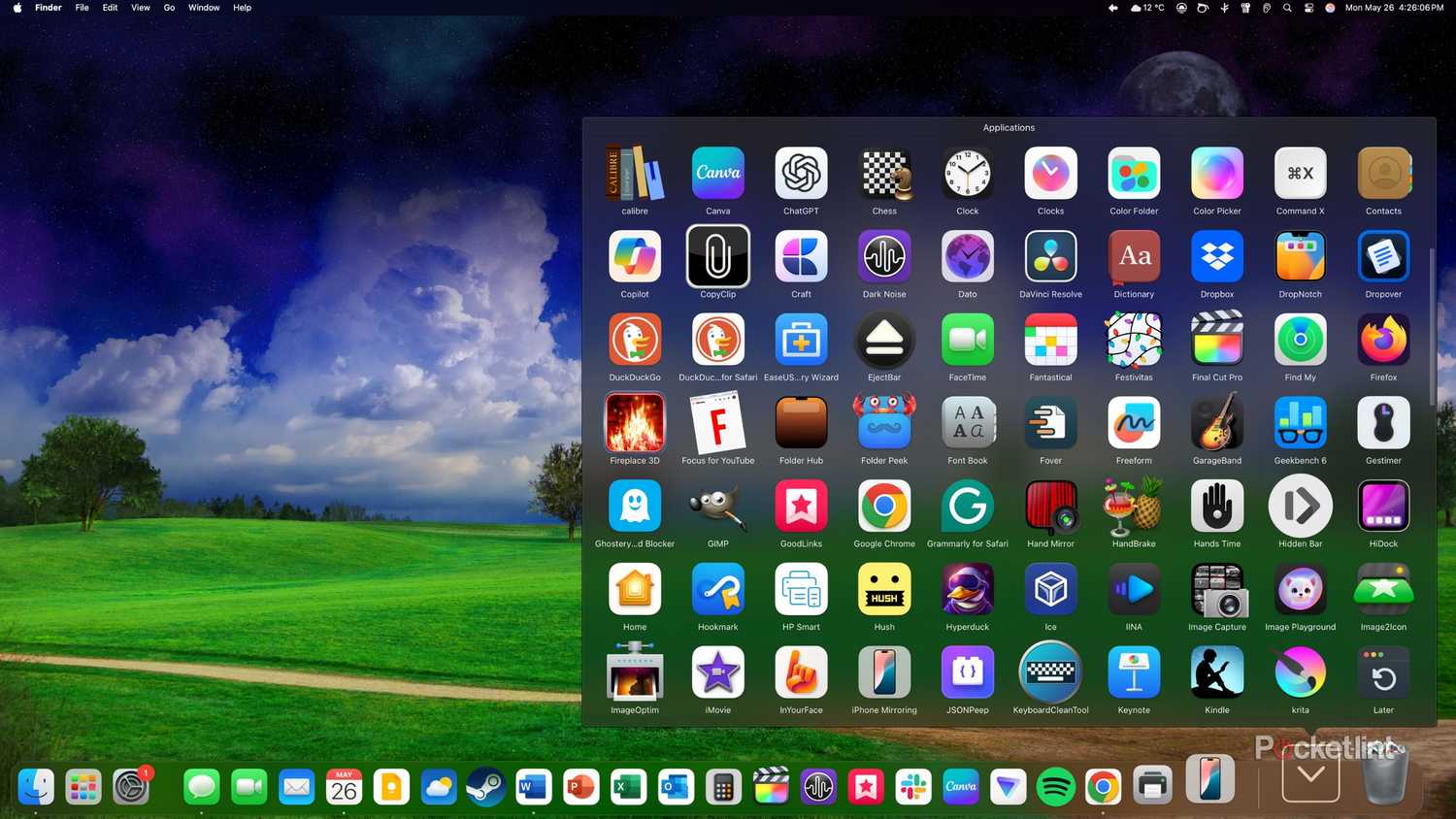The height and width of the screenshot is (819, 1456).
Task: Open Final Cut Pro
Action: pyautogui.click(x=1216, y=339)
